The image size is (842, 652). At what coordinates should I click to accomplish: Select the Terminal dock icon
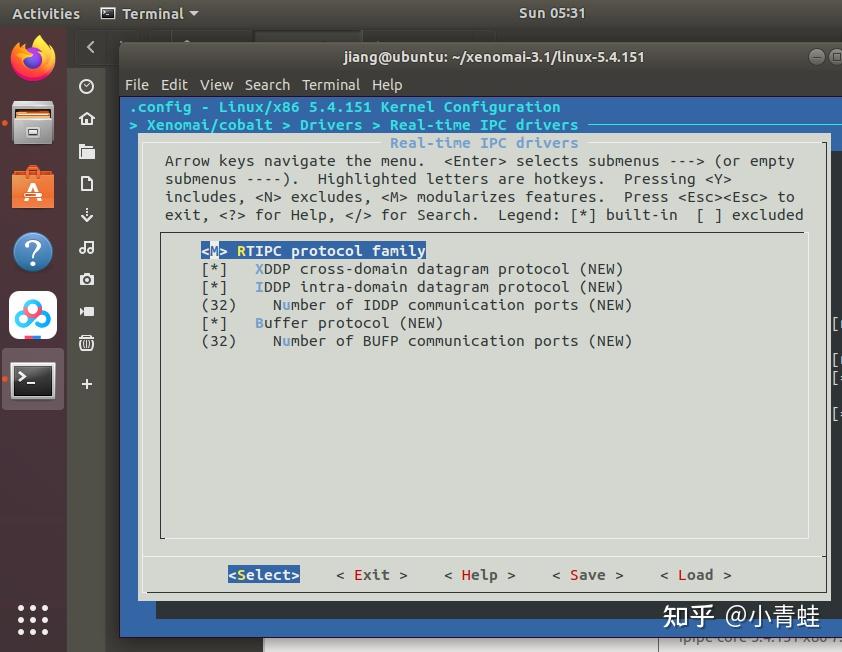pos(33,380)
